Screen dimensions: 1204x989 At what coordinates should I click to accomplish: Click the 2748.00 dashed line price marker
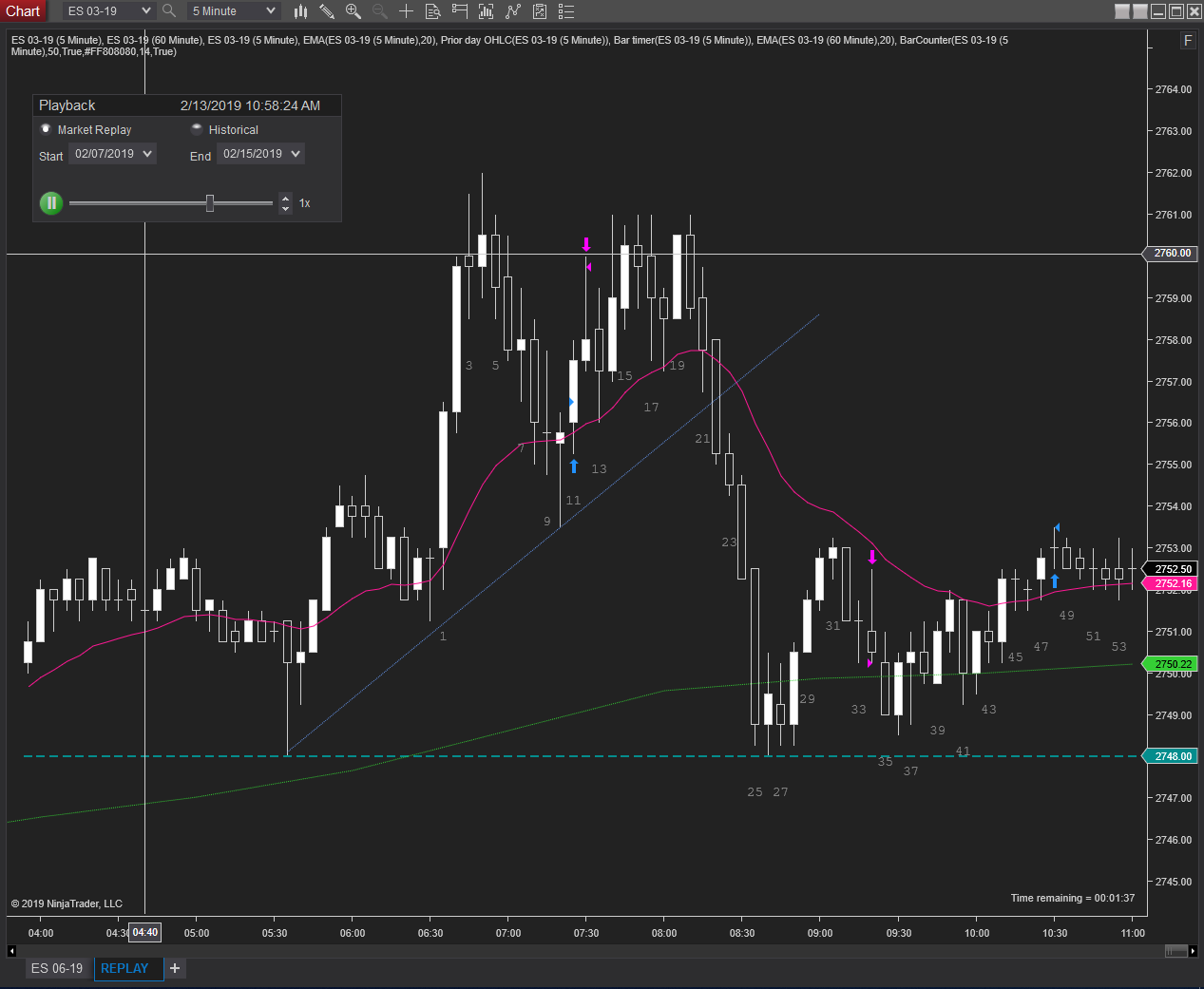(x=1170, y=756)
